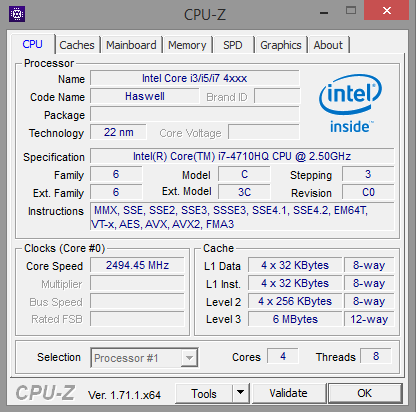Screen dimensions: 416x412
Task: Click the Level 3 cache size field
Action: [x=295, y=319]
